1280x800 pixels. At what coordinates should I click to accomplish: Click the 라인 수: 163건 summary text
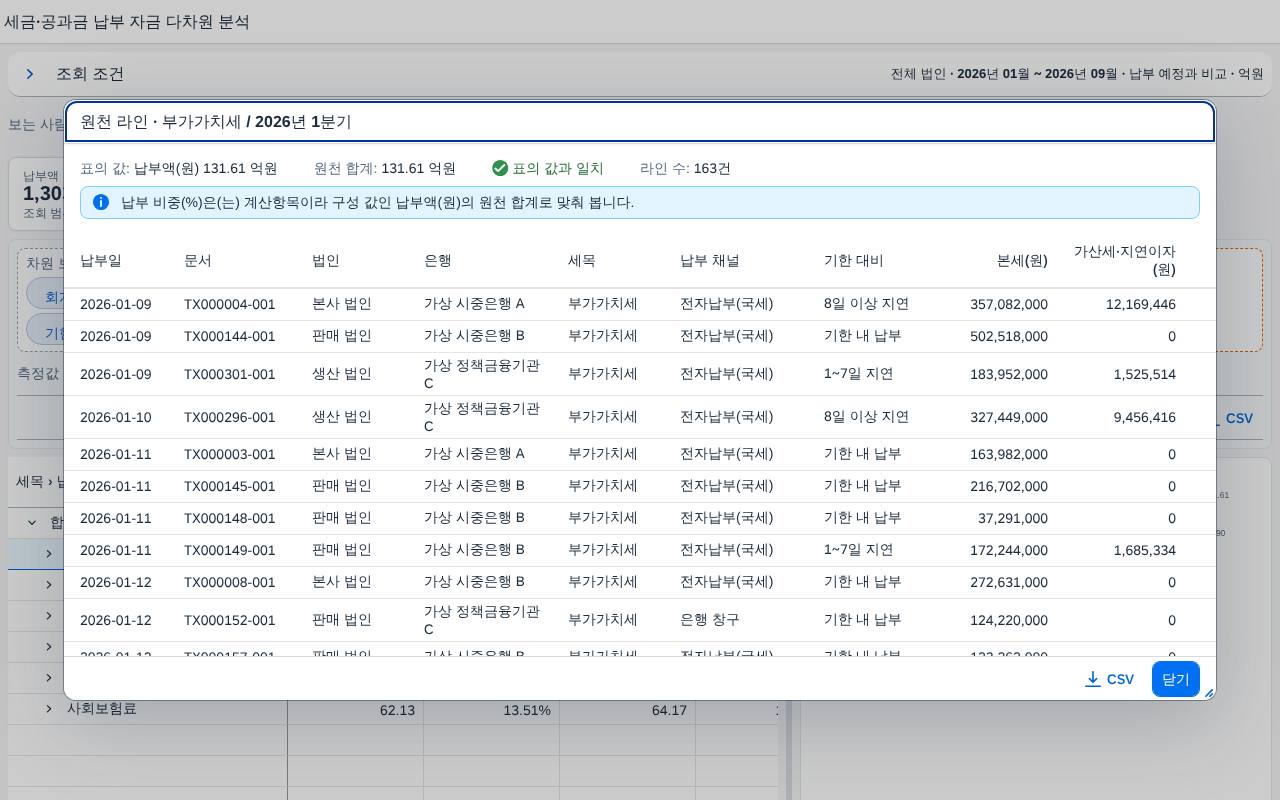tap(685, 168)
